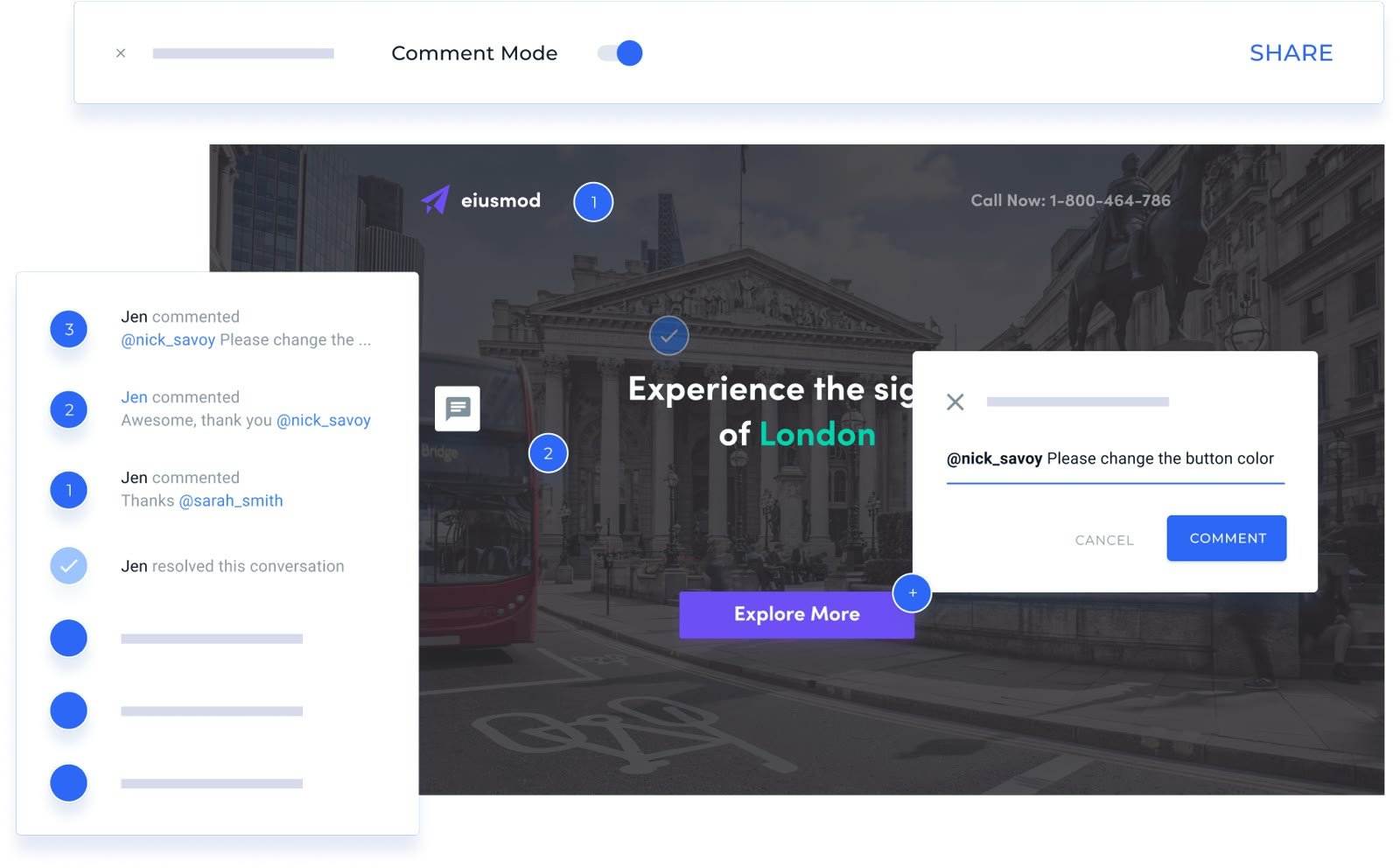The height and width of the screenshot is (868, 1400).
Task: Select badge 1 in the comments list
Action: pos(69,491)
